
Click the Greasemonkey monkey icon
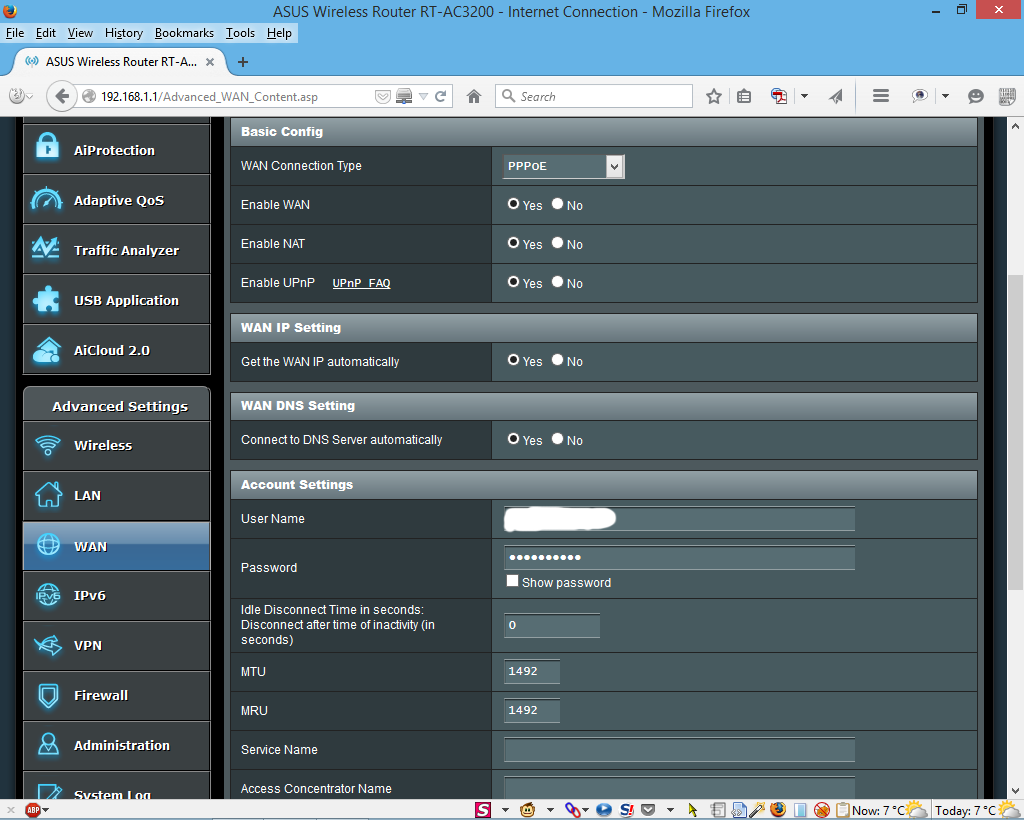528,810
